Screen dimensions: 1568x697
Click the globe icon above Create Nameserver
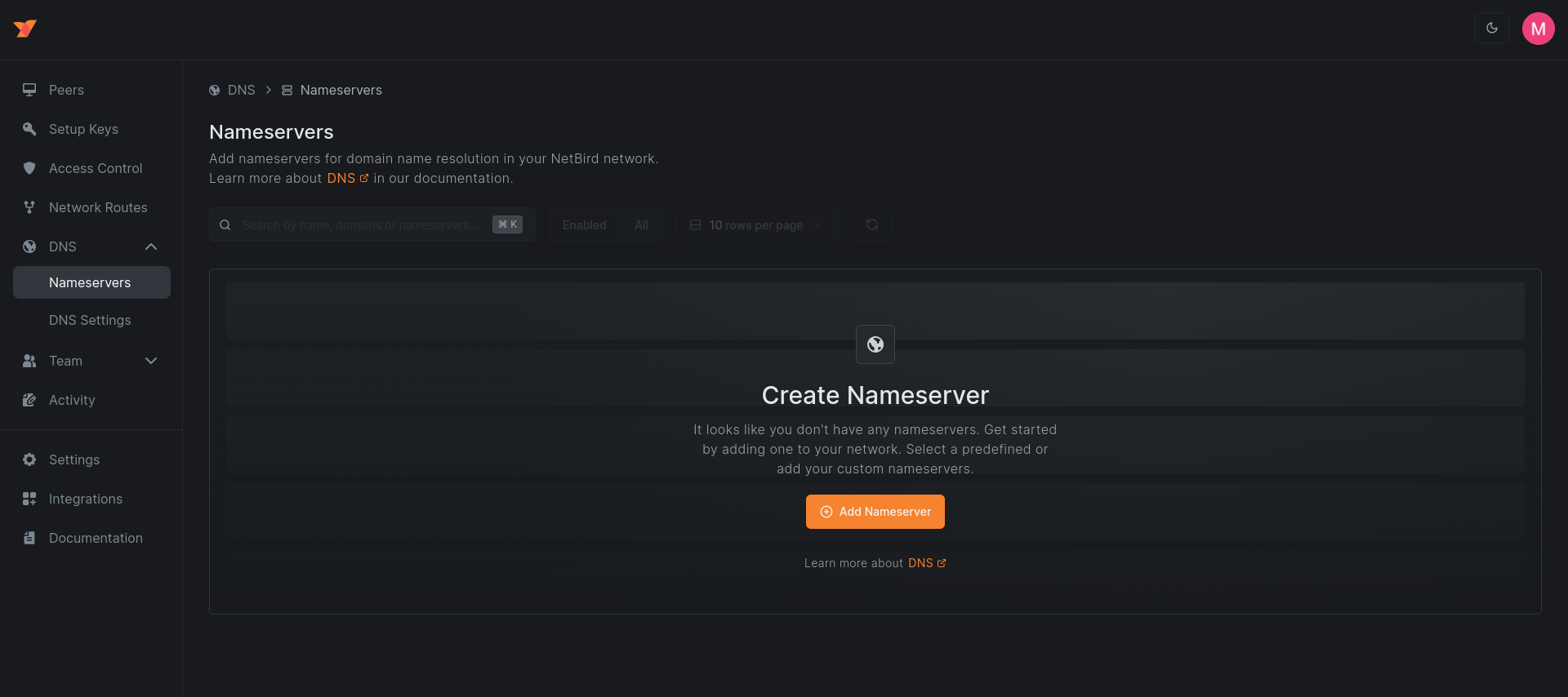tap(875, 344)
